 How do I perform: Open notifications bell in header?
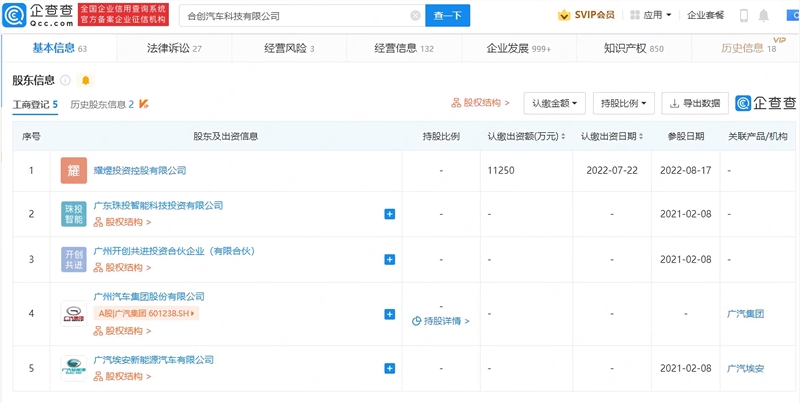763,15
